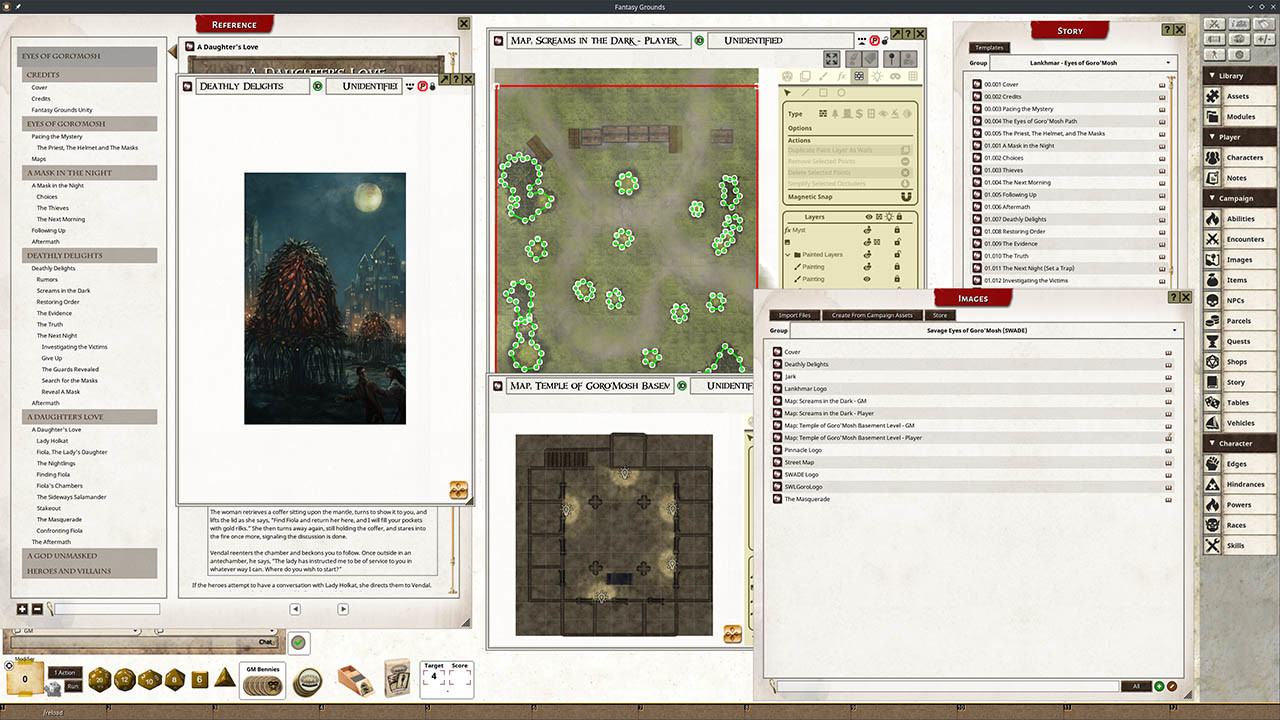This screenshot has width=1280, height=720.
Task: Roll the d20 die in the dice tray
Action: pyautogui.click(x=99, y=678)
